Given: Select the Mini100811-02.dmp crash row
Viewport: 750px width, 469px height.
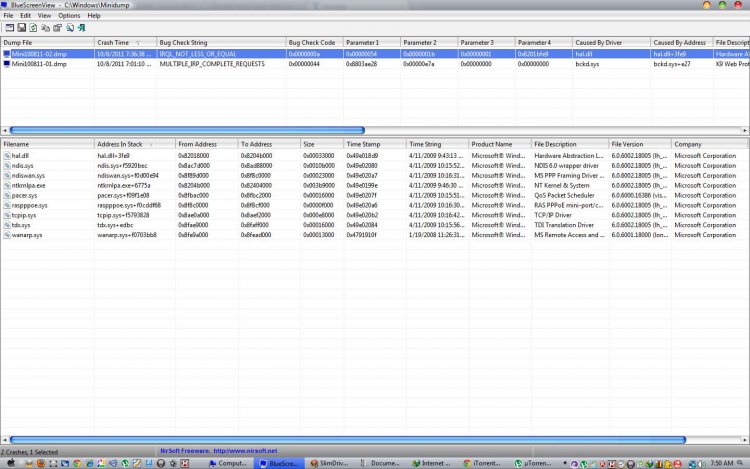Looking at the screenshot, I should pyautogui.click(x=375, y=54).
